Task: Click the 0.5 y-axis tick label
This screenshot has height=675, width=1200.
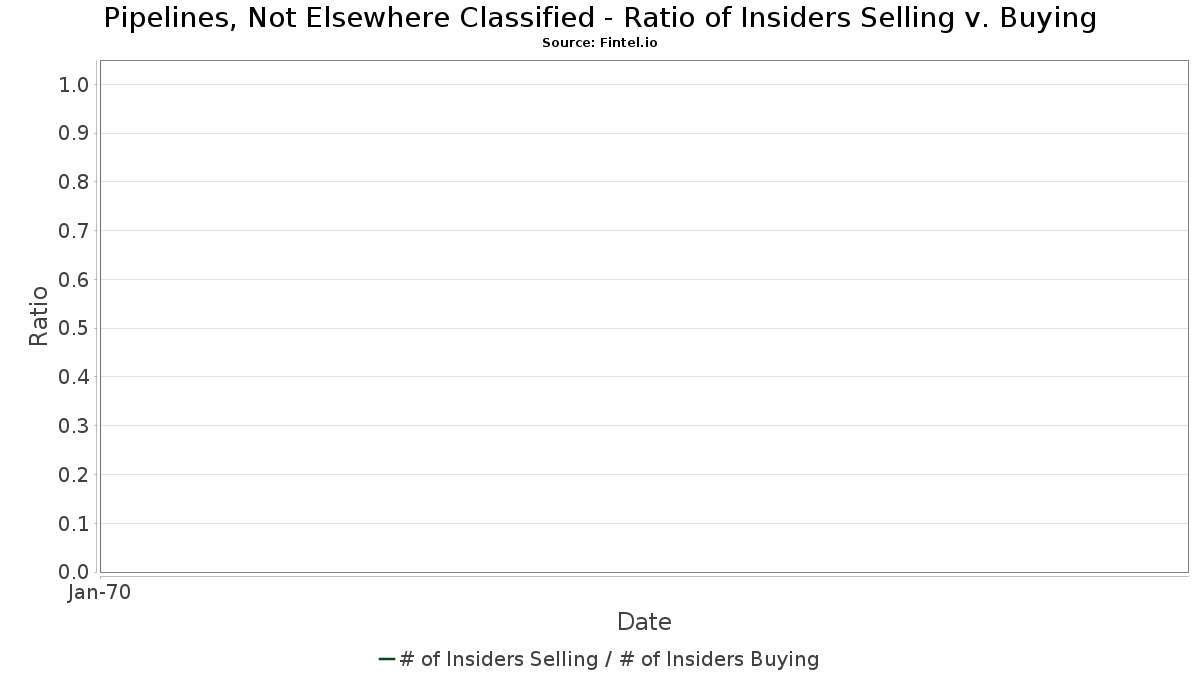Action: (x=75, y=329)
